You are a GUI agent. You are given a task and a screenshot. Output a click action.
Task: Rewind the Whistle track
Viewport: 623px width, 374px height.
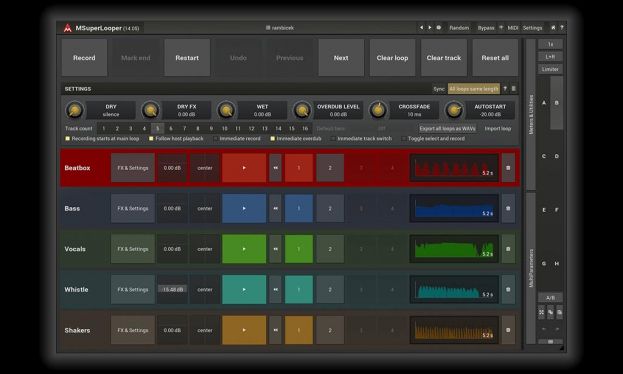tap(275, 289)
